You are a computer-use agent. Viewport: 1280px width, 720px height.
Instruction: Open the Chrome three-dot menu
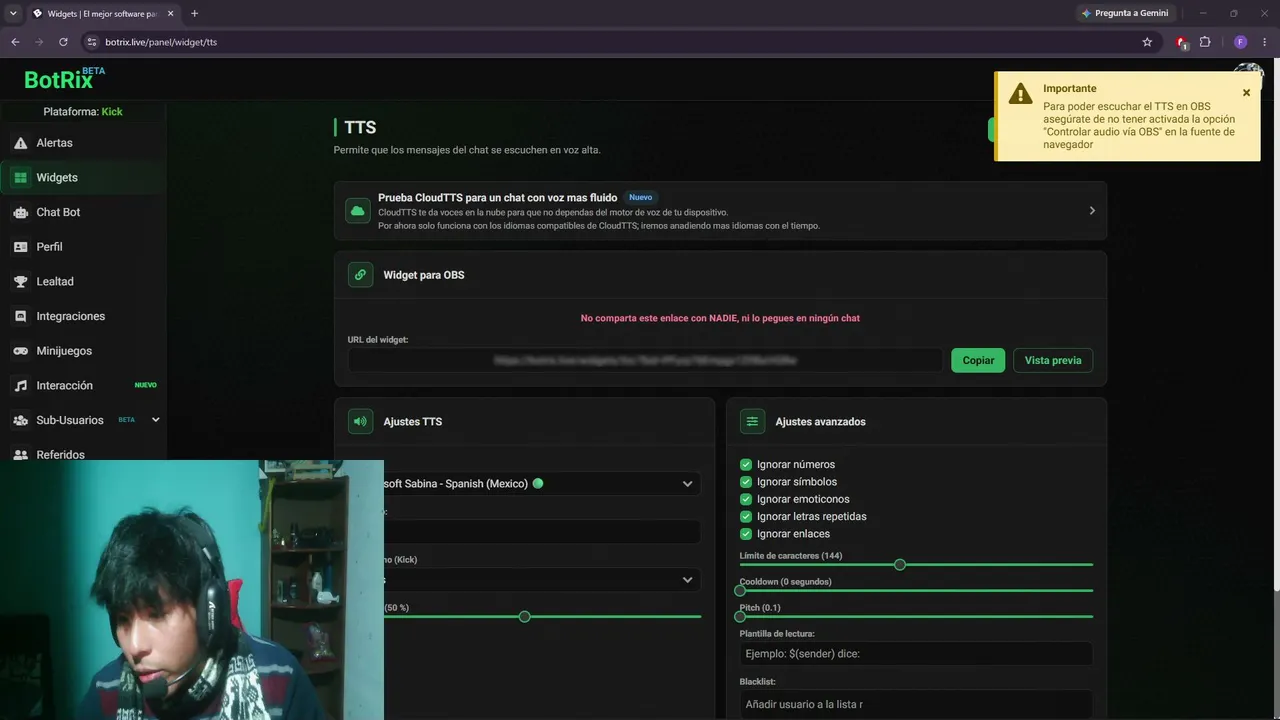click(x=1265, y=42)
